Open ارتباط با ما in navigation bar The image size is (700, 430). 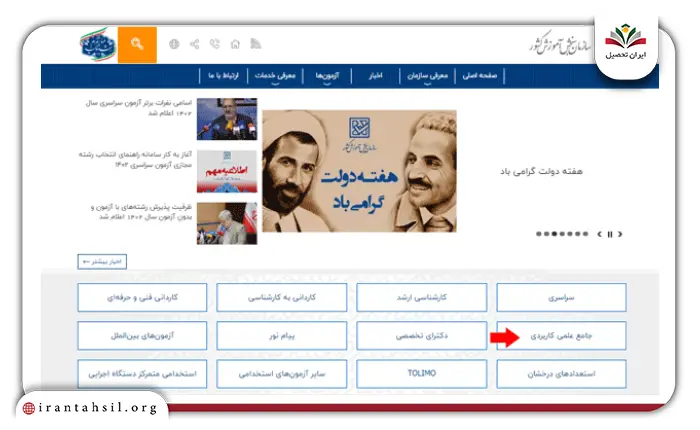click(x=223, y=75)
